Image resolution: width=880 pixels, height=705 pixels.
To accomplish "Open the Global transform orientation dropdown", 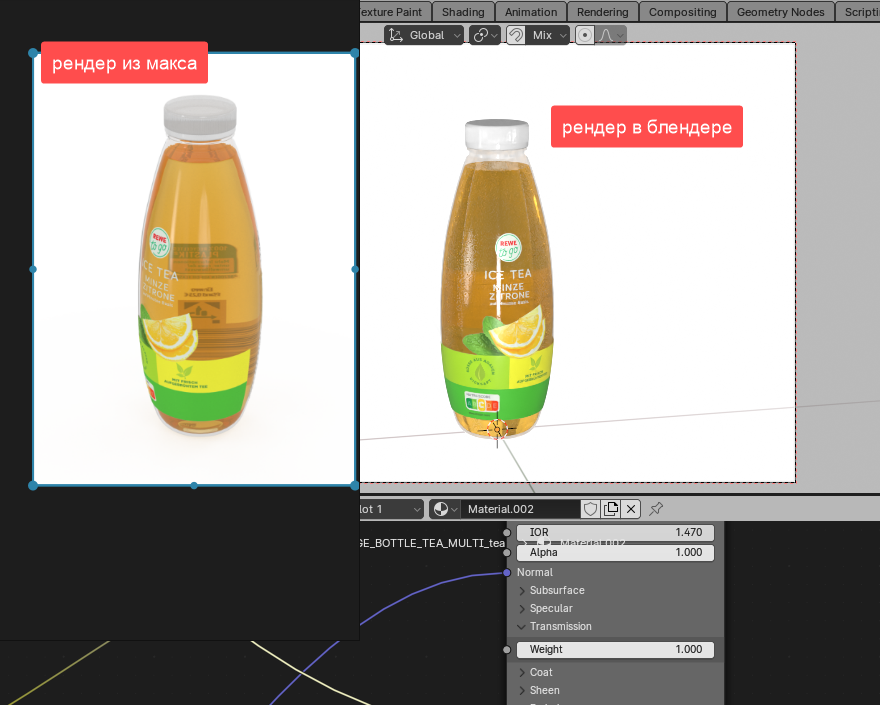I will click(x=424, y=35).
